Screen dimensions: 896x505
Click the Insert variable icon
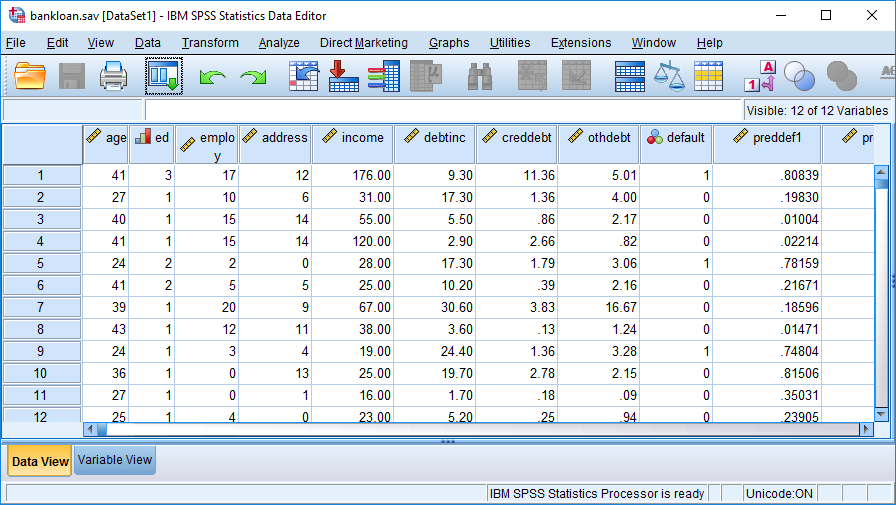coord(576,76)
